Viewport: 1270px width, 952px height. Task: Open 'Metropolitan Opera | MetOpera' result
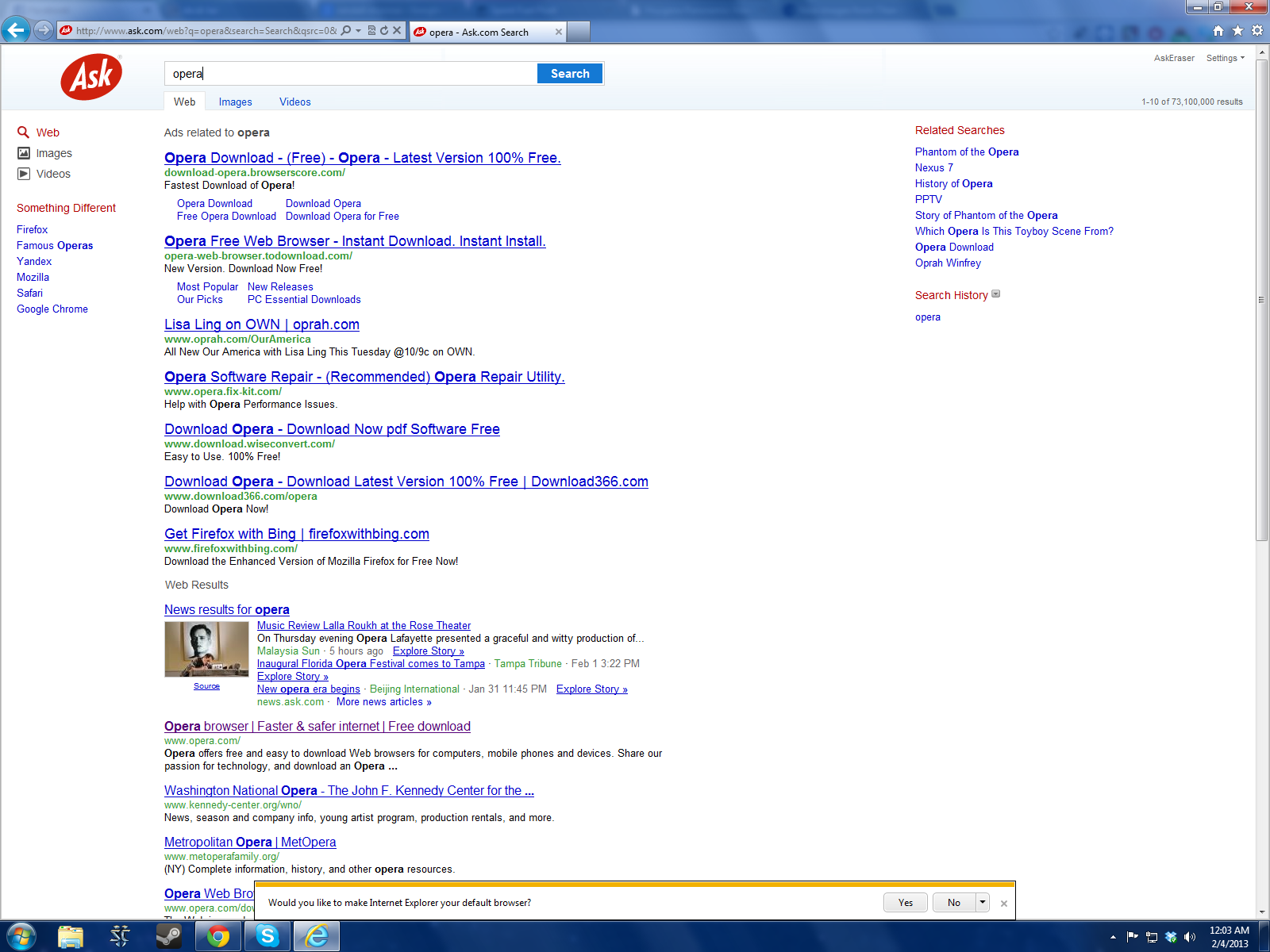click(250, 842)
